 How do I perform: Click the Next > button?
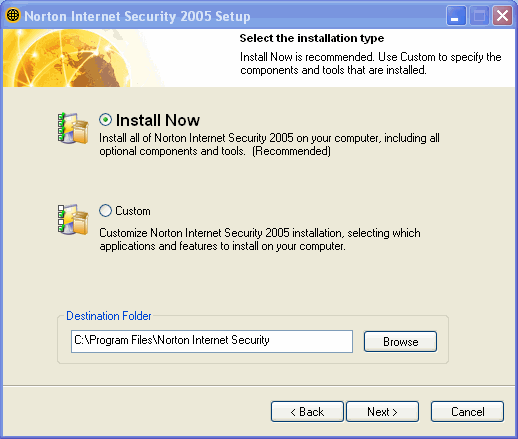[x=382, y=412]
